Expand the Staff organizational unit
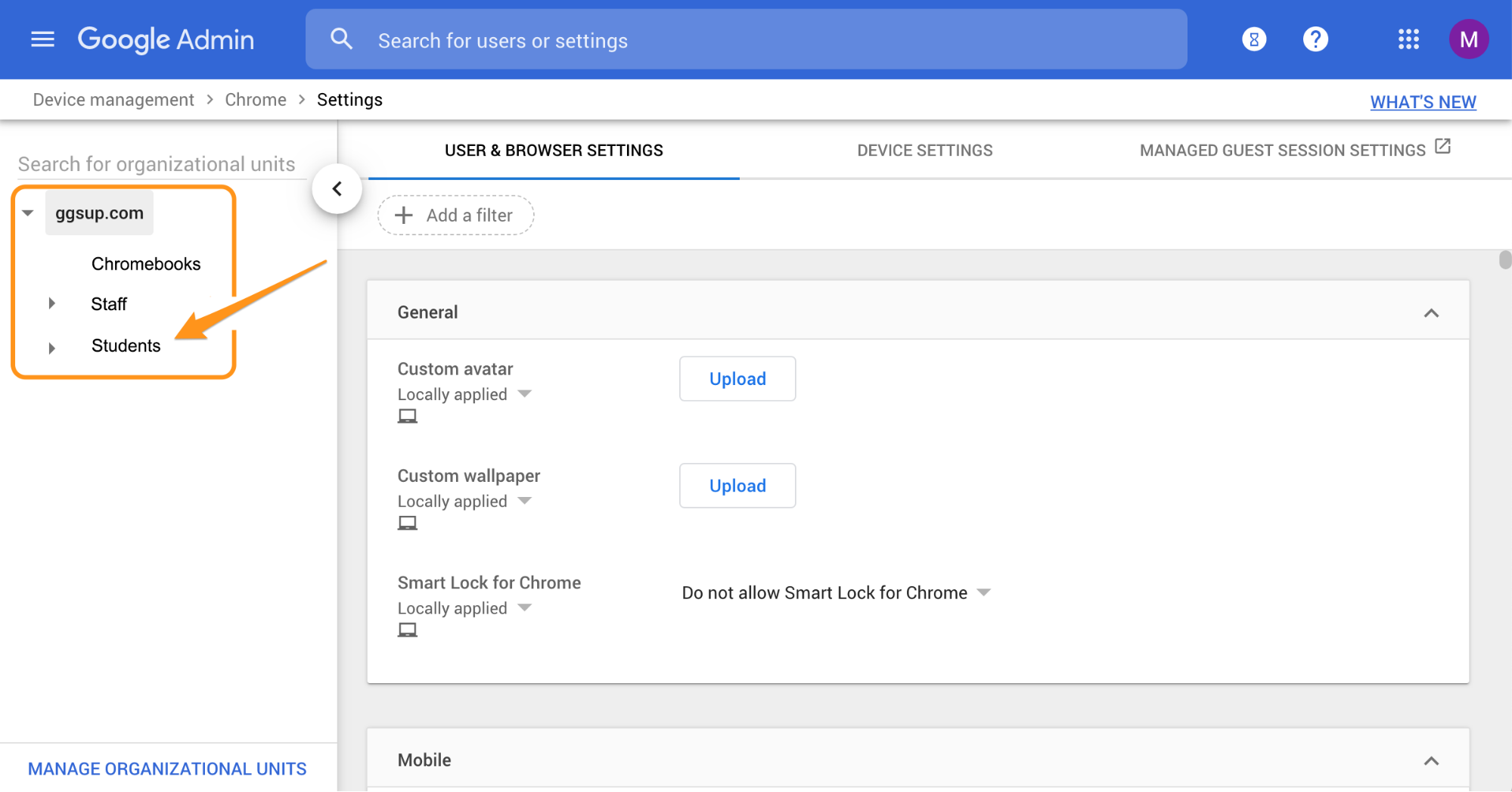Screen dimensions: 1512x792 tap(51, 303)
